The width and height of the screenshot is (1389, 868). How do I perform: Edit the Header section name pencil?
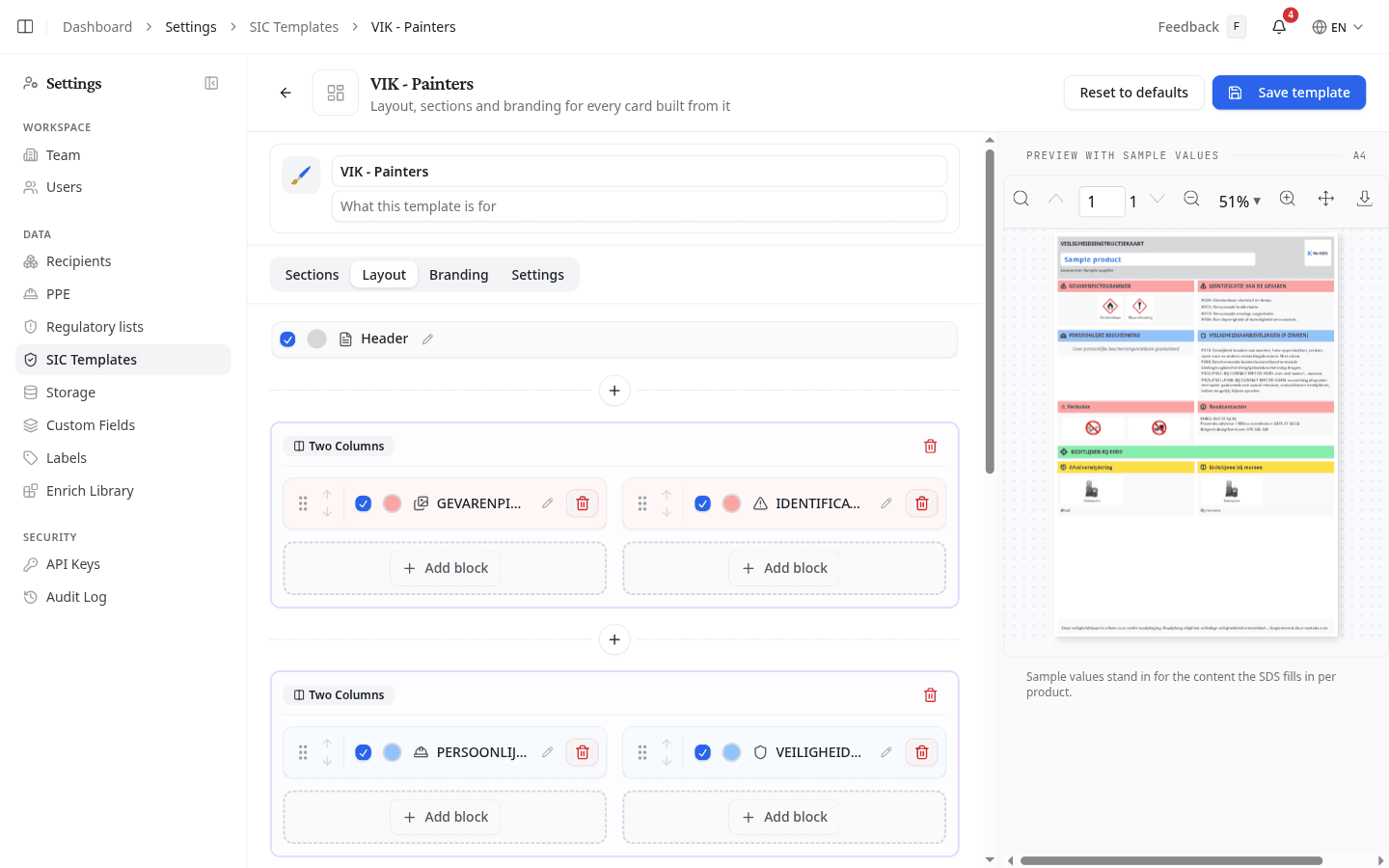(427, 339)
